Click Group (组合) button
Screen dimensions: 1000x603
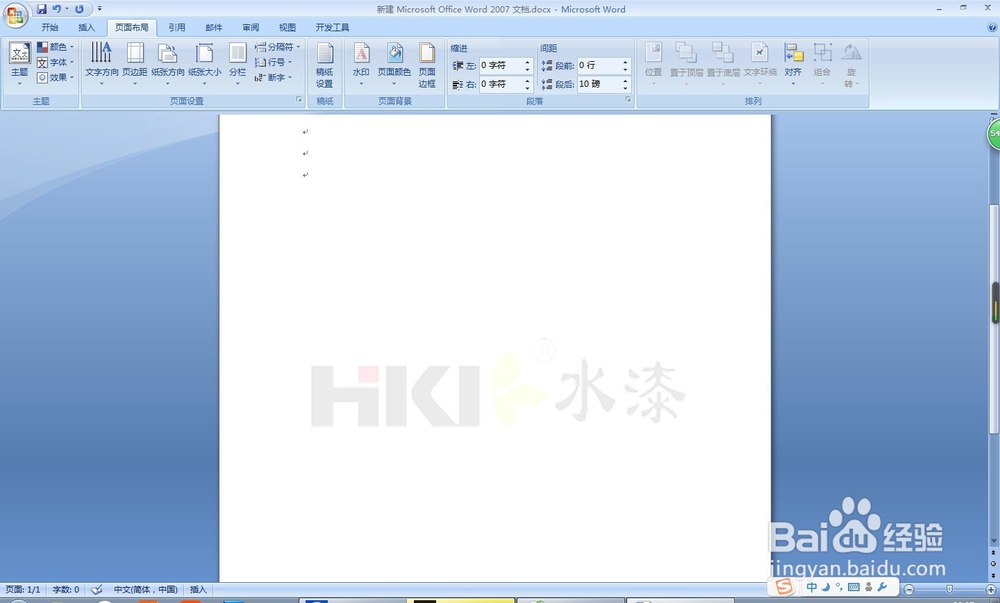coord(822,64)
